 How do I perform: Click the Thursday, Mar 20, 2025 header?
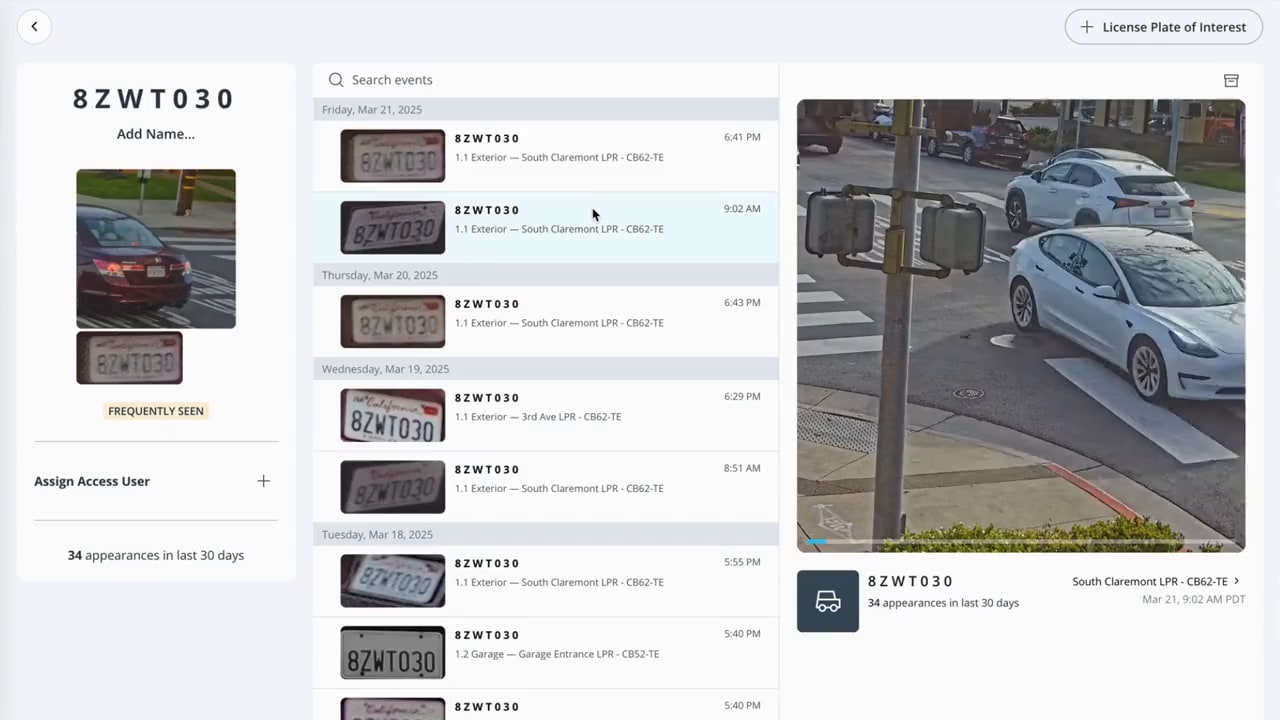[x=546, y=275]
